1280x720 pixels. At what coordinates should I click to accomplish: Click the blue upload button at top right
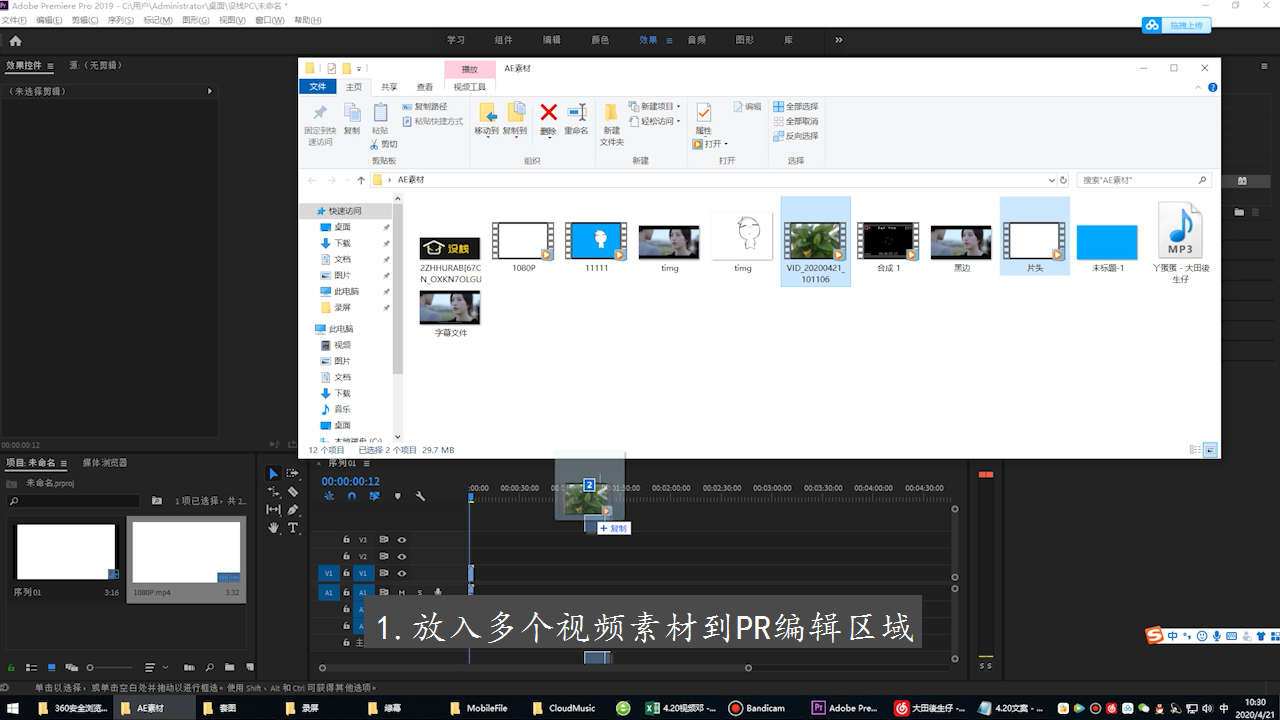(1177, 25)
